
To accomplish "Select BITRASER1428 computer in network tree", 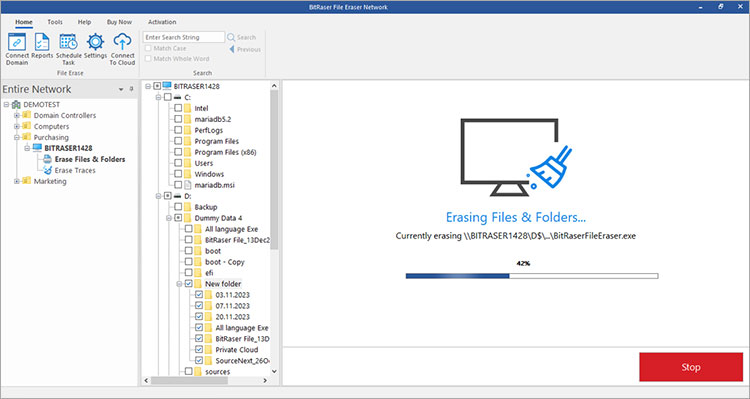I will tap(68, 148).
